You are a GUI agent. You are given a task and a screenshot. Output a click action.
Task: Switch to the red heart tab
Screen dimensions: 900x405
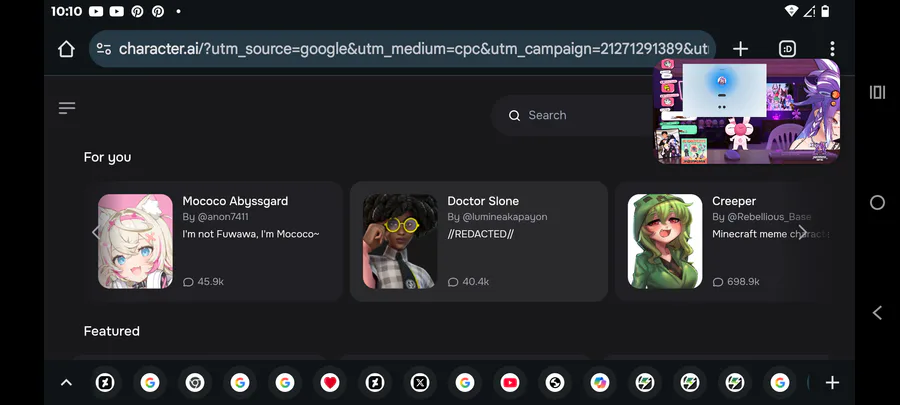329,383
